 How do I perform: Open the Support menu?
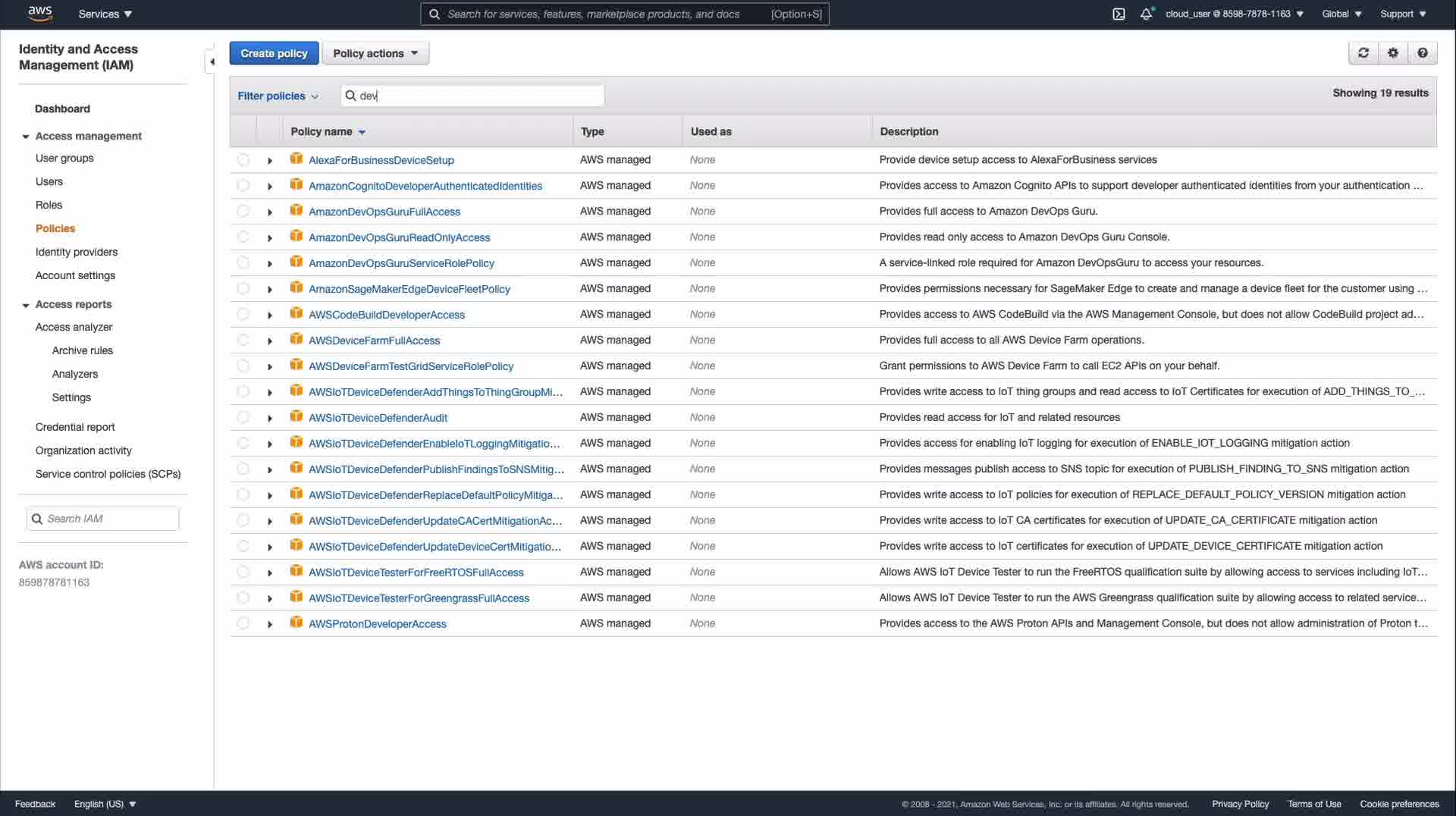tap(1403, 14)
